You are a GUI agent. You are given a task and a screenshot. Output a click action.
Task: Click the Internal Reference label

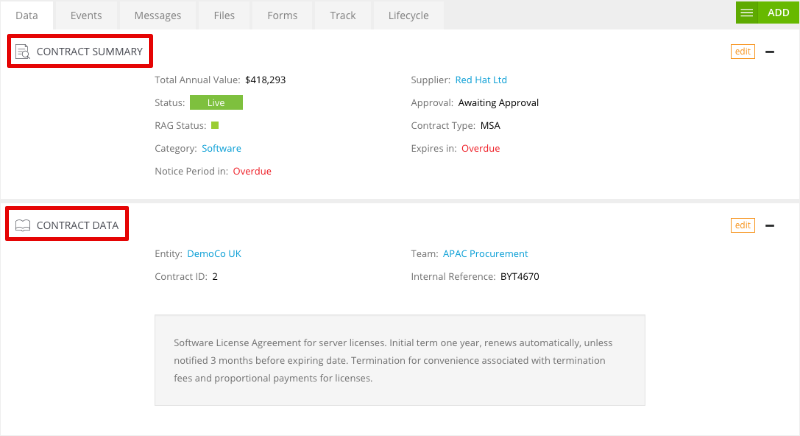tap(453, 277)
